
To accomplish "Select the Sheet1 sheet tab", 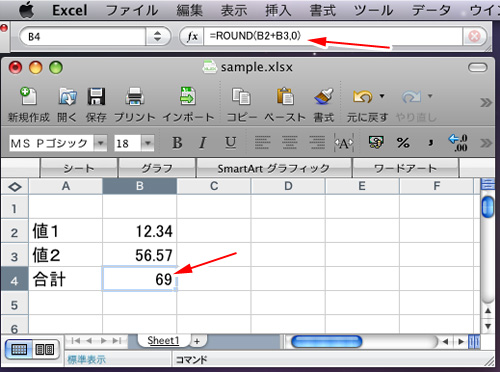I will pos(163,341).
